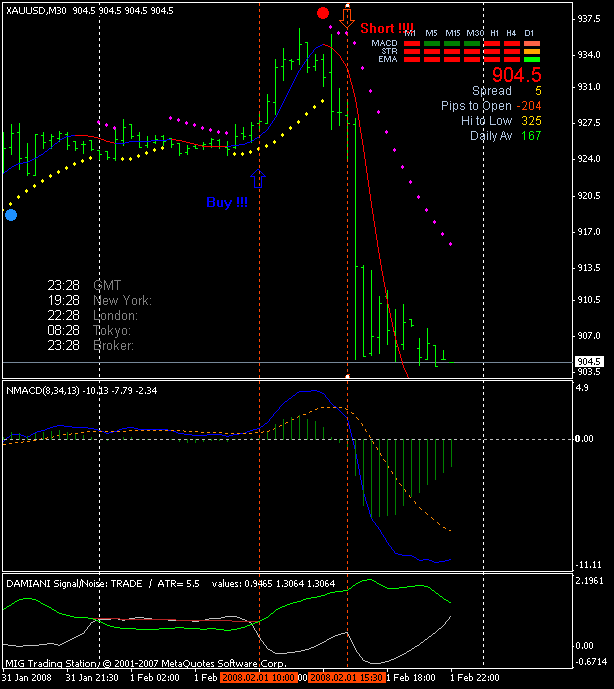Click the '1 Feb 22:00' time axis label
This screenshot has width=614, height=689.
[475, 678]
